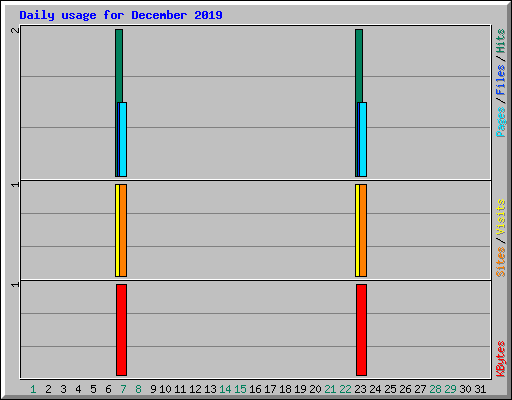Click the orange Sites bar for day 7
Image resolution: width=512 pixels, height=400 pixels.
[x=123, y=230]
